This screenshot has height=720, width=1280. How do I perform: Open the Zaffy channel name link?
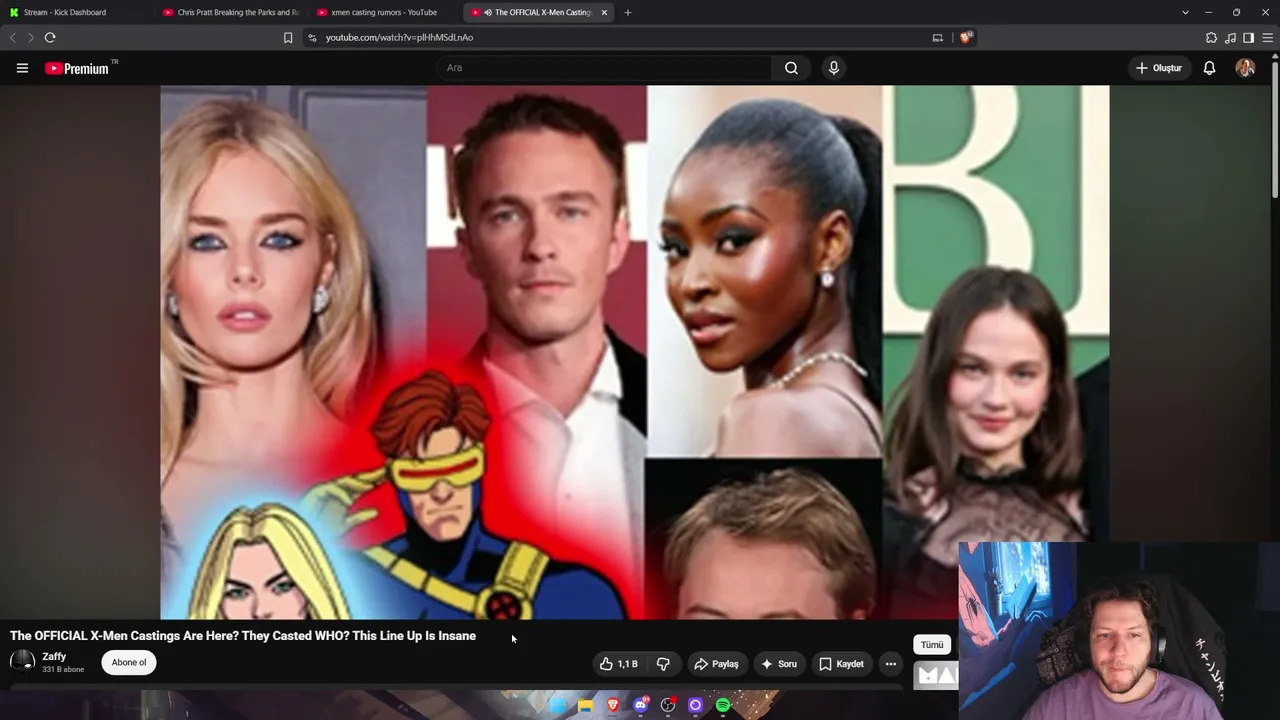(54, 657)
